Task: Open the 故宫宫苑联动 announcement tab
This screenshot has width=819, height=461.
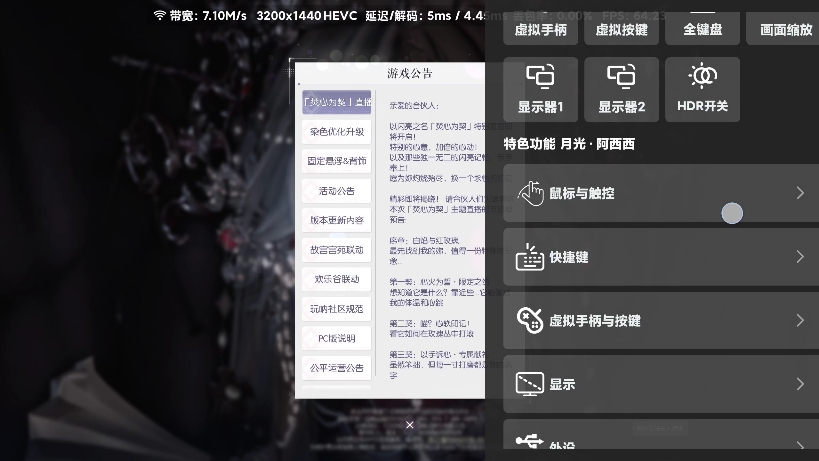Action: click(x=336, y=250)
